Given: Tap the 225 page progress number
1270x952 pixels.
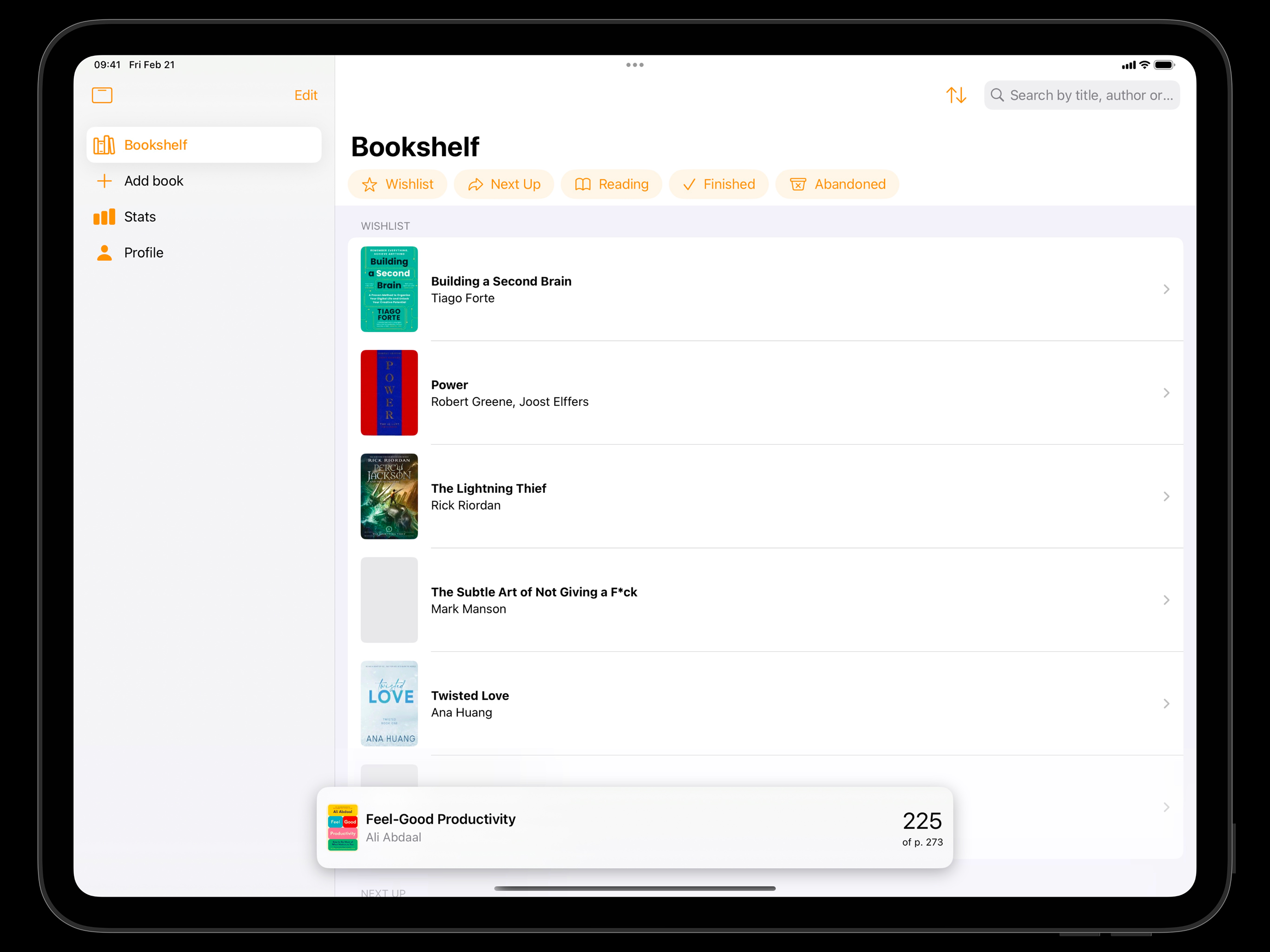Looking at the screenshot, I should [x=922, y=821].
